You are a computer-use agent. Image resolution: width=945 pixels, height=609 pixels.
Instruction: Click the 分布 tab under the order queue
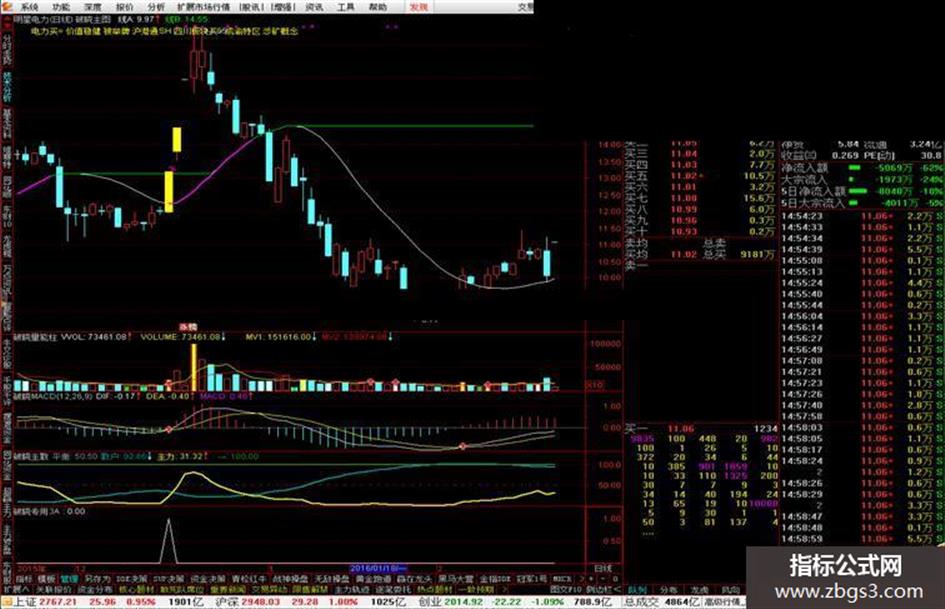tap(668, 589)
